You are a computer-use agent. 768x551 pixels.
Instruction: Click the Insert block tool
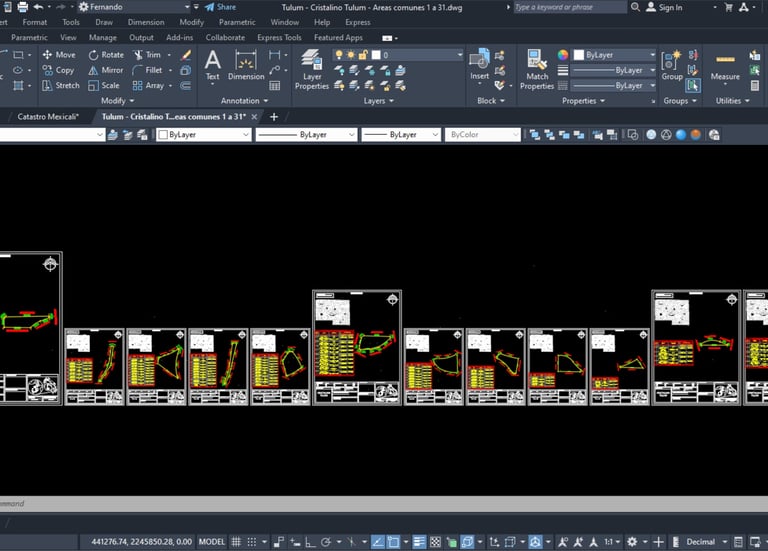480,64
